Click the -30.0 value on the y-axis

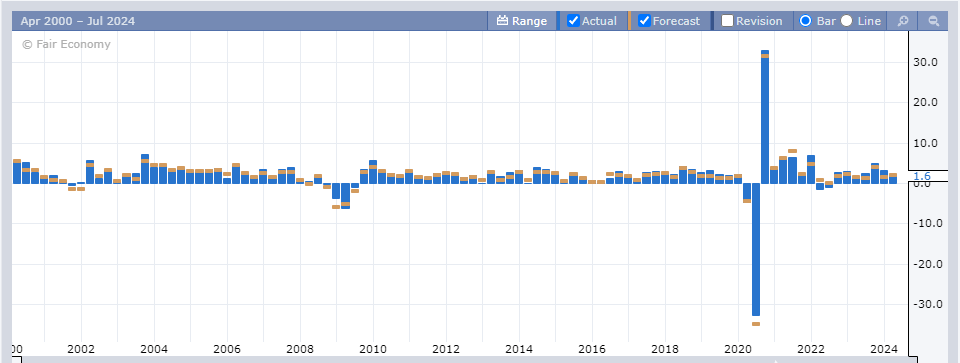coord(924,305)
